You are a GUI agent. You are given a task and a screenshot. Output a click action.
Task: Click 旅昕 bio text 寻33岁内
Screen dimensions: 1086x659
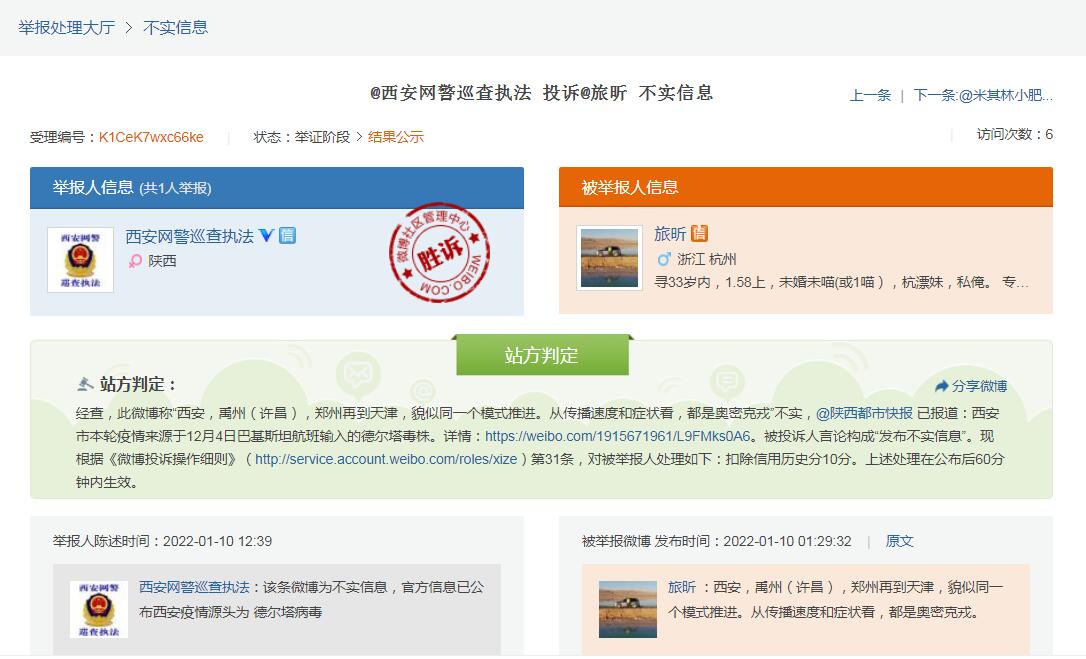click(x=841, y=283)
